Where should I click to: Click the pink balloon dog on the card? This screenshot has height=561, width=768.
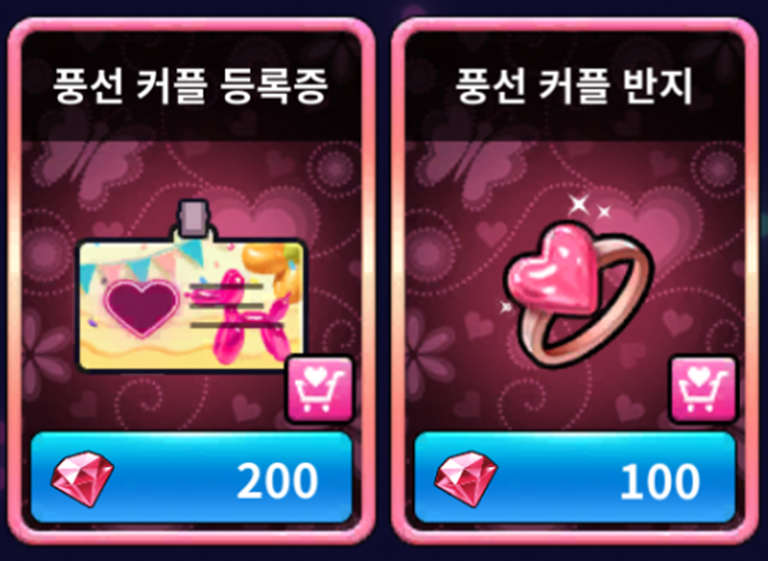click(x=247, y=318)
